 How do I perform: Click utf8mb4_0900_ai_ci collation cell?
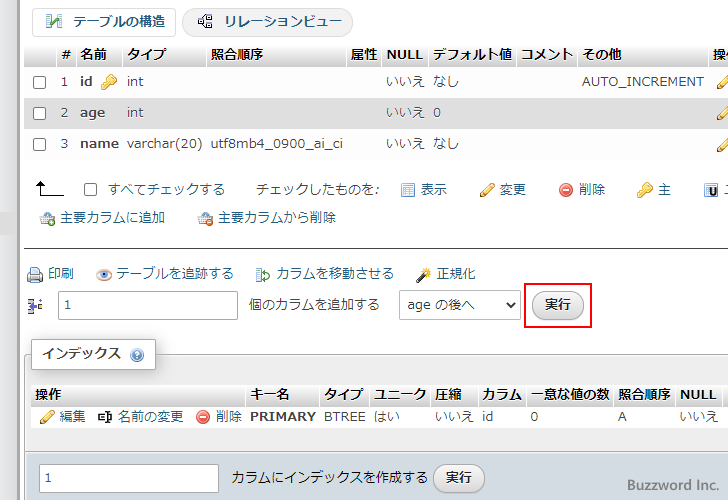point(277,143)
